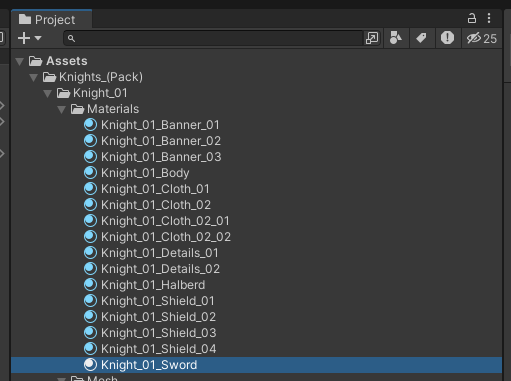Select the Assets folder
511x381 pixels.
(67, 61)
